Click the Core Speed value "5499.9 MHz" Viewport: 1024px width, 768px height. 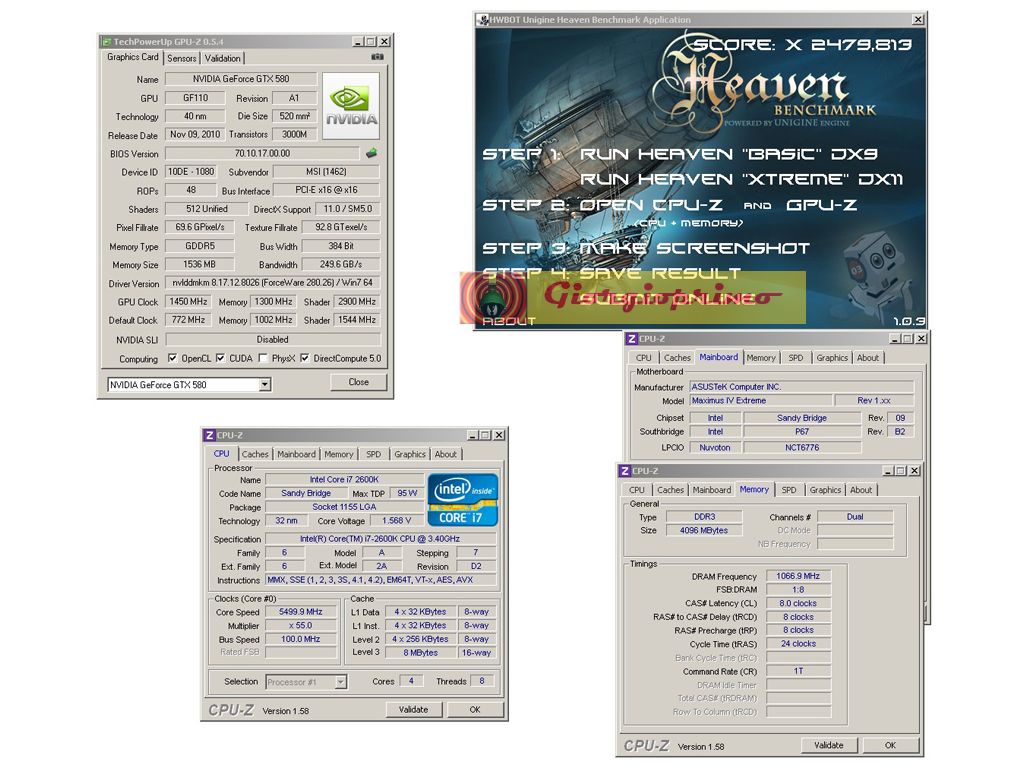click(x=300, y=612)
